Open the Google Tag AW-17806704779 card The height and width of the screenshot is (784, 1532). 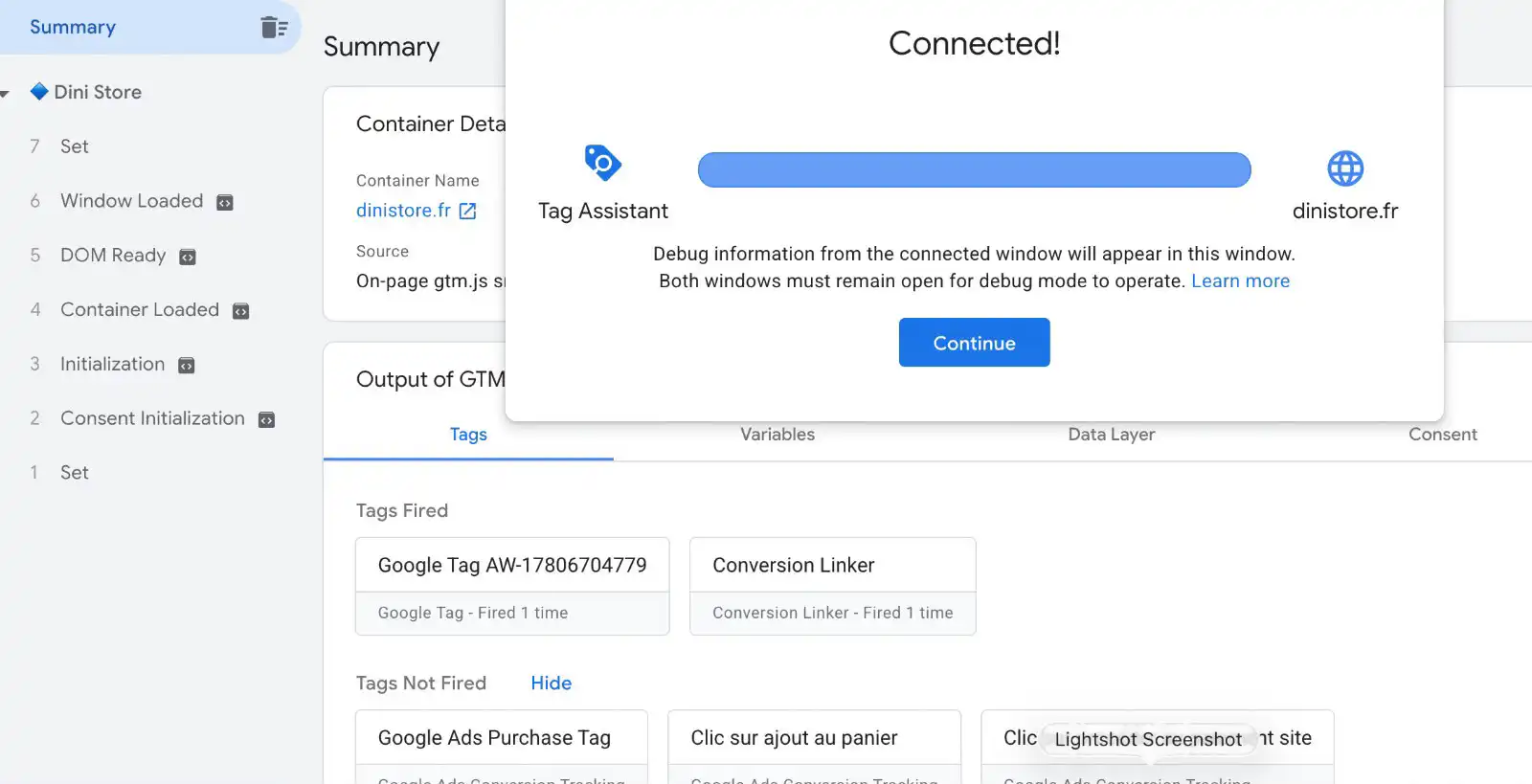[x=512, y=586]
